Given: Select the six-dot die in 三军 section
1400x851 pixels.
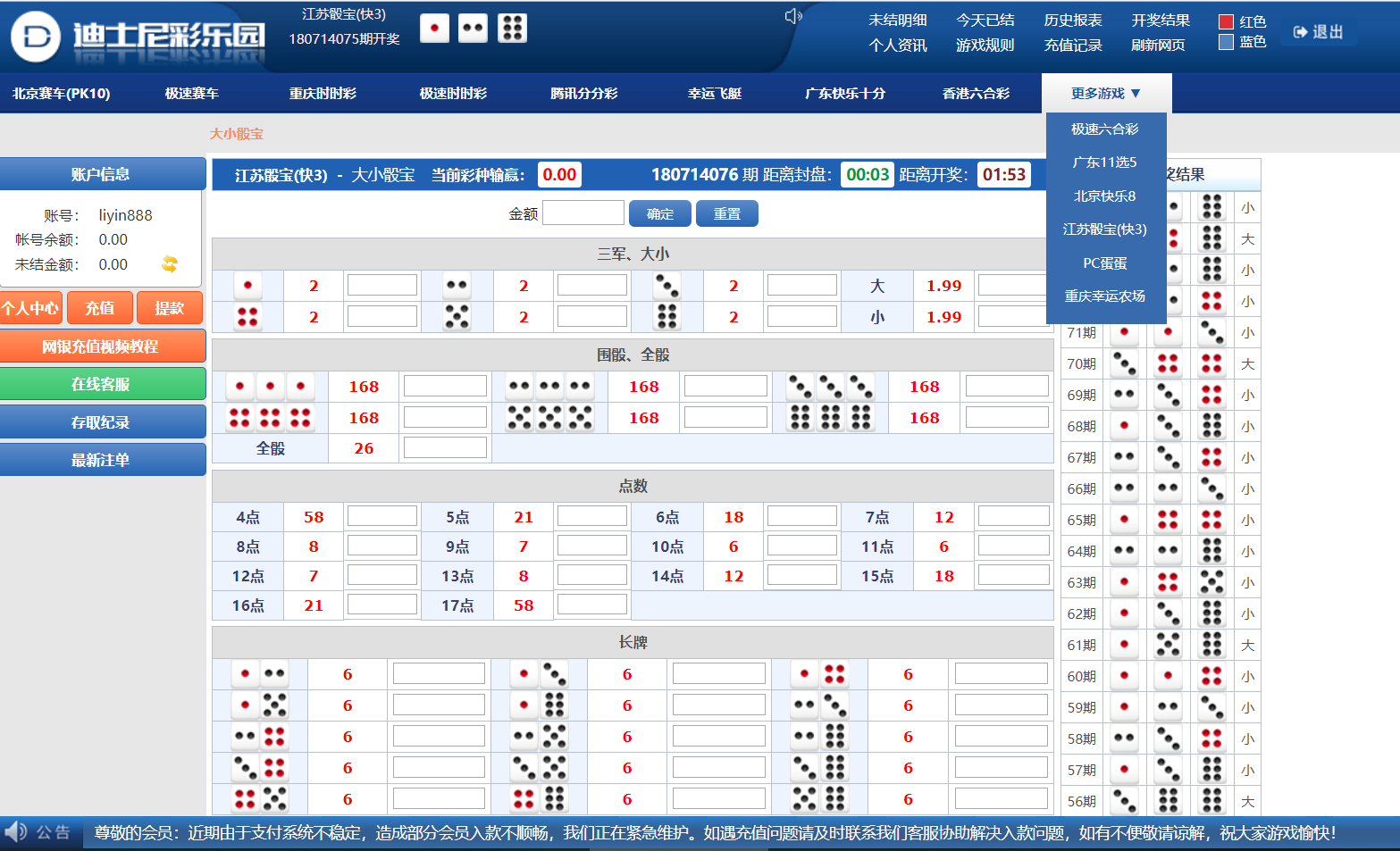Looking at the screenshot, I should [666, 317].
